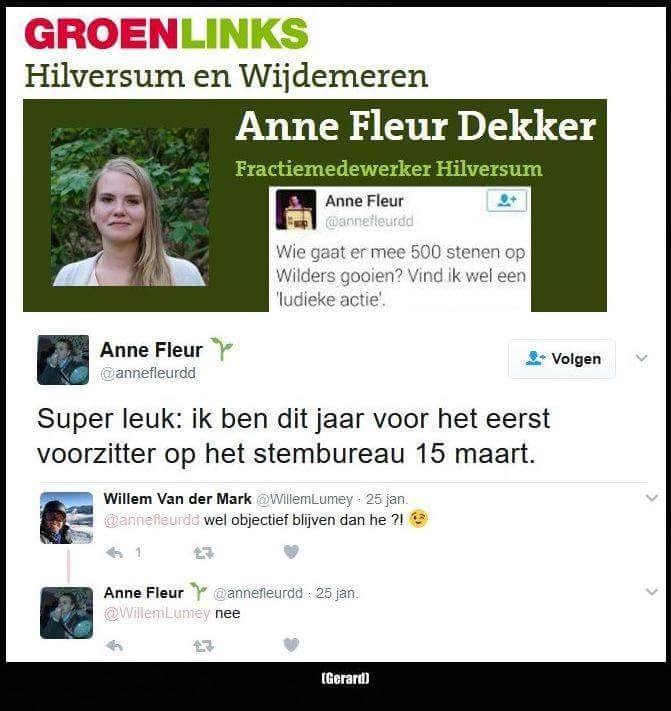Like Anne Fleur's 'nee' reply

click(x=291, y=645)
